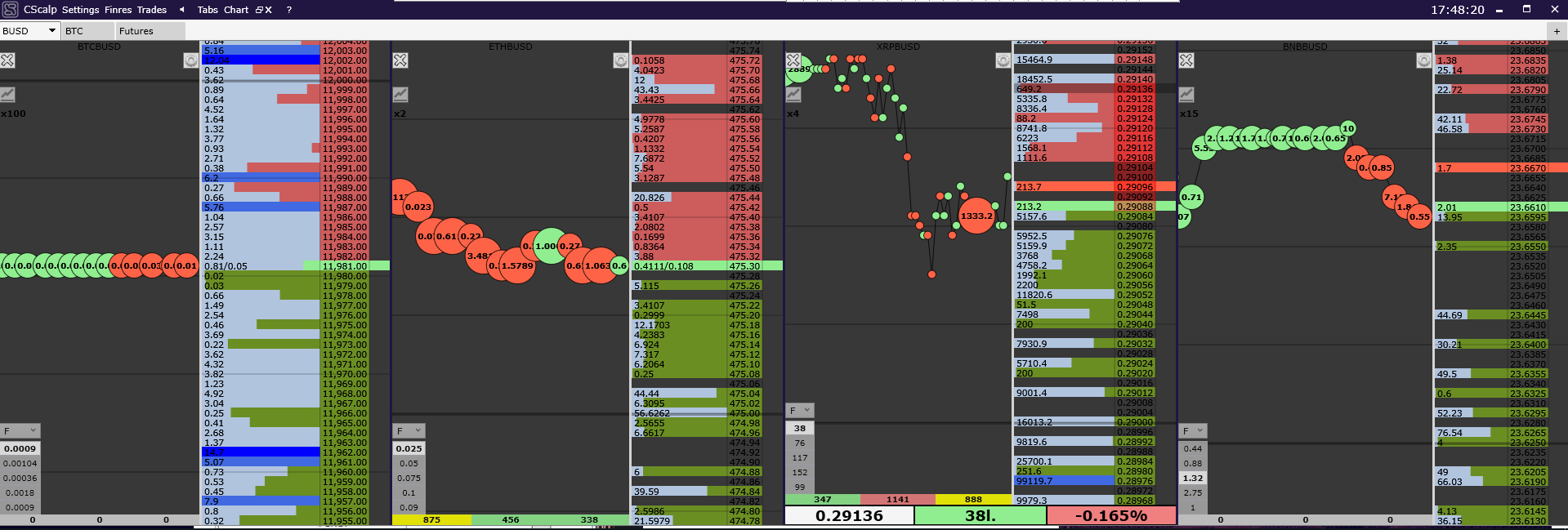Close the XRPBUSD order book panel
This screenshot has height=530, width=1568.
pyautogui.click(x=793, y=60)
